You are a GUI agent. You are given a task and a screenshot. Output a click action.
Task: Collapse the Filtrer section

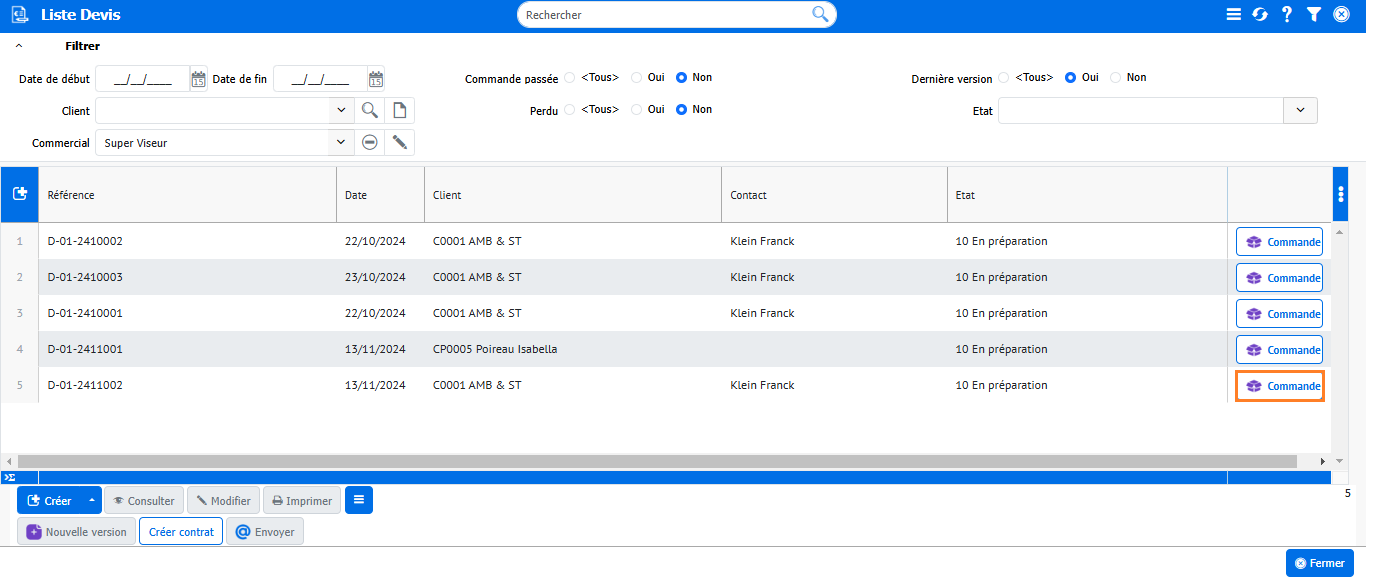[19, 46]
